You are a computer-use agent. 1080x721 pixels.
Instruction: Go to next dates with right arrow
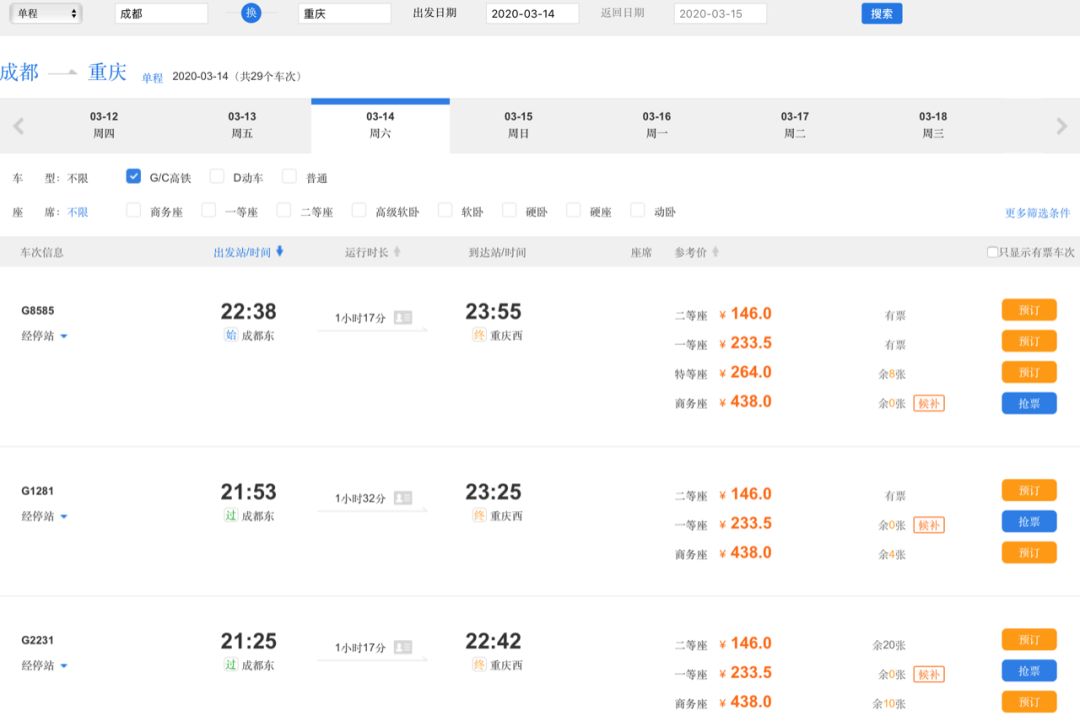coord(1062,126)
